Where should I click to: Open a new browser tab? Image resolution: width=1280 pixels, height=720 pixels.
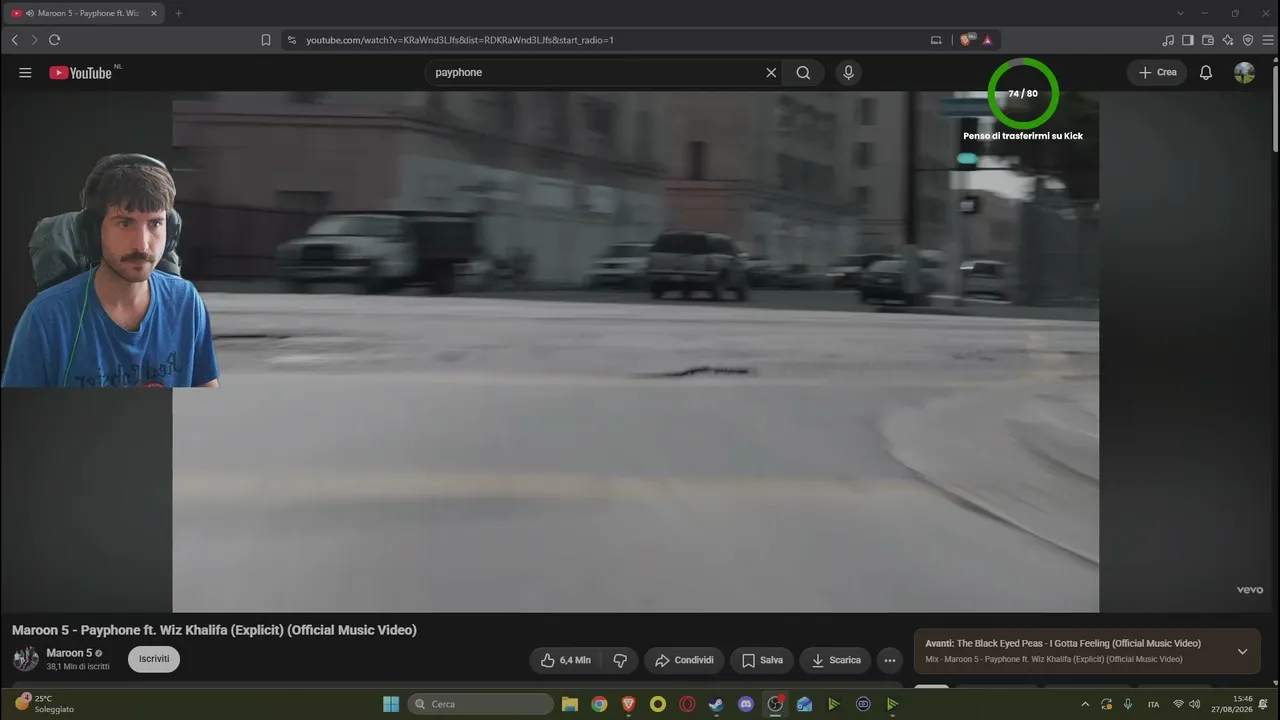pyautogui.click(x=179, y=13)
